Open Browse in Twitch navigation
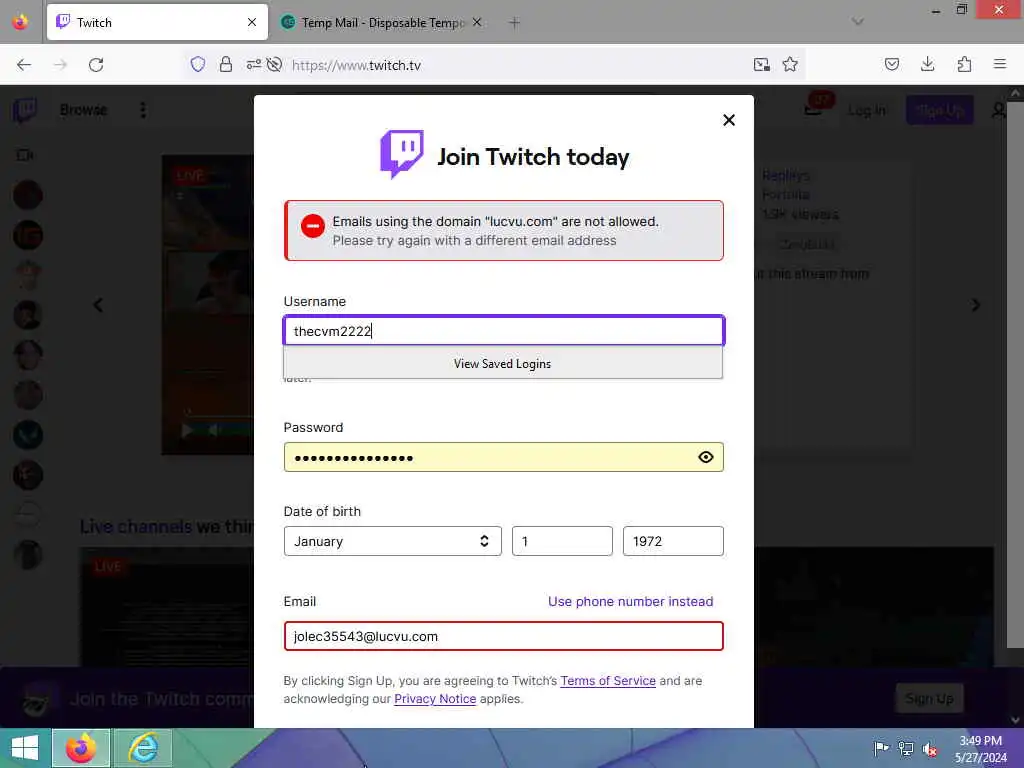This screenshot has height=768, width=1024. pyautogui.click(x=83, y=110)
